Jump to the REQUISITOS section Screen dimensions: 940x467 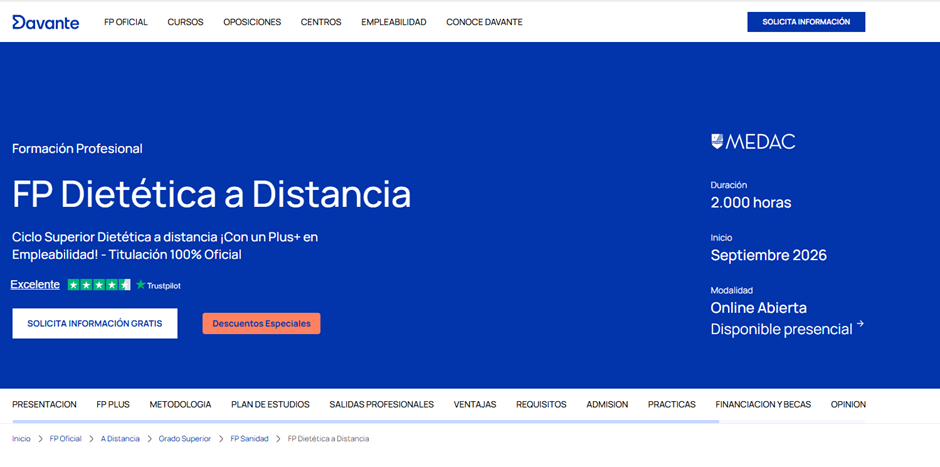[x=541, y=405]
